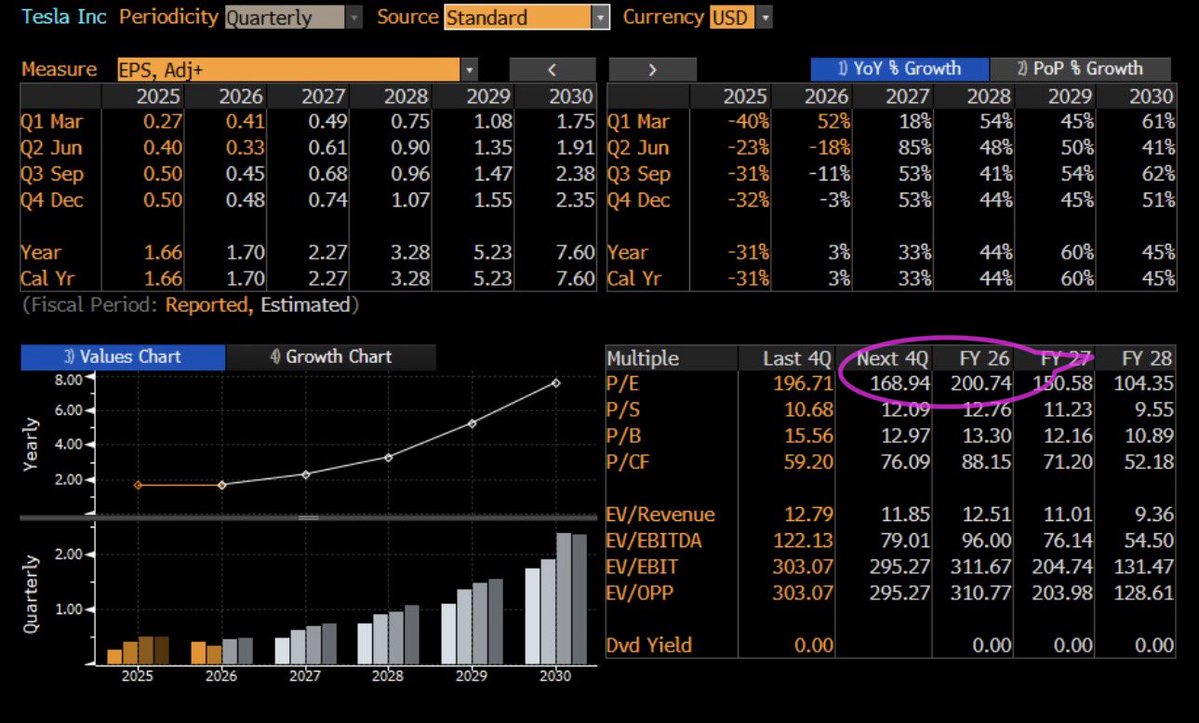Screen dimensions: 1199x723
Task: Select EV/Revenue Last 4Q value 12.79
Action: click(x=809, y=514)
